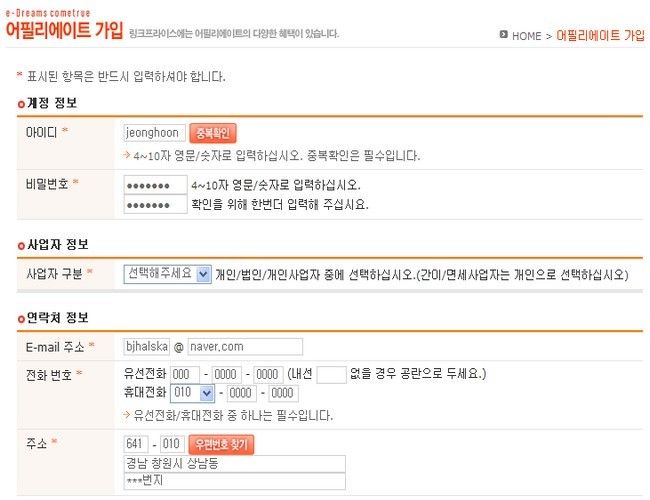
Task: Click the HOME arrow icon in breadcrumb
Action: (503, 34)
